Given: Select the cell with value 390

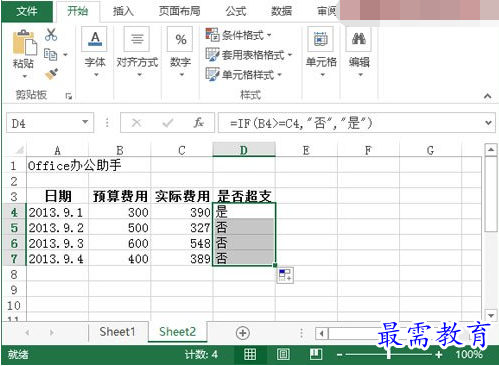Looking at the screenshot, I should (x=182, y=212).
